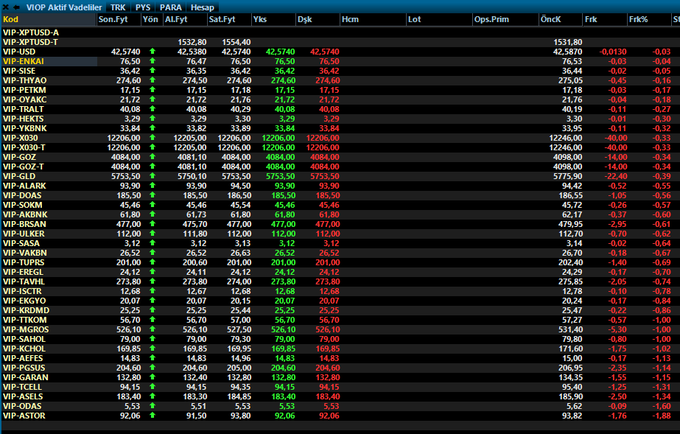This screenshot has height=434, width=680.
Task: Click the green up arrow in VIP-KCHOL row
Action: pos(153,349)
